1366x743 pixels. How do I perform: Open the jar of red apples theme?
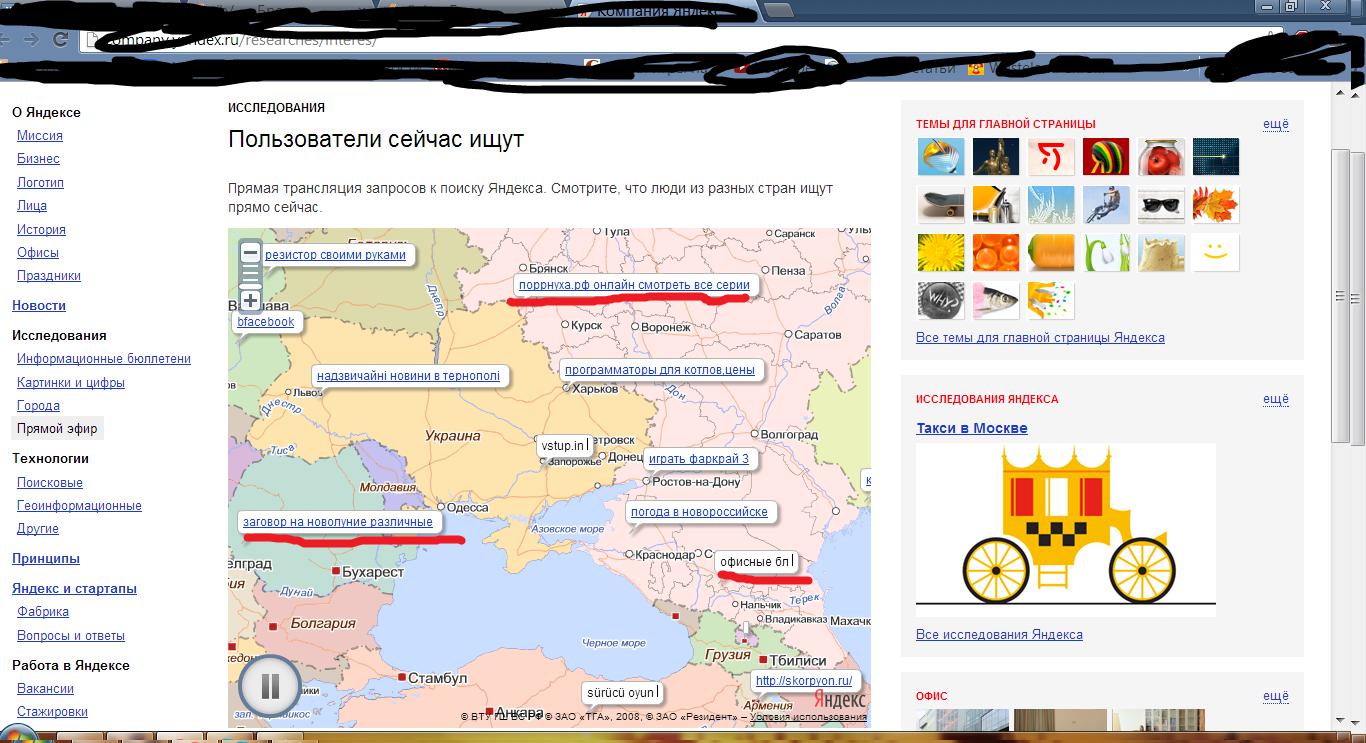(x=1161, y=157)
